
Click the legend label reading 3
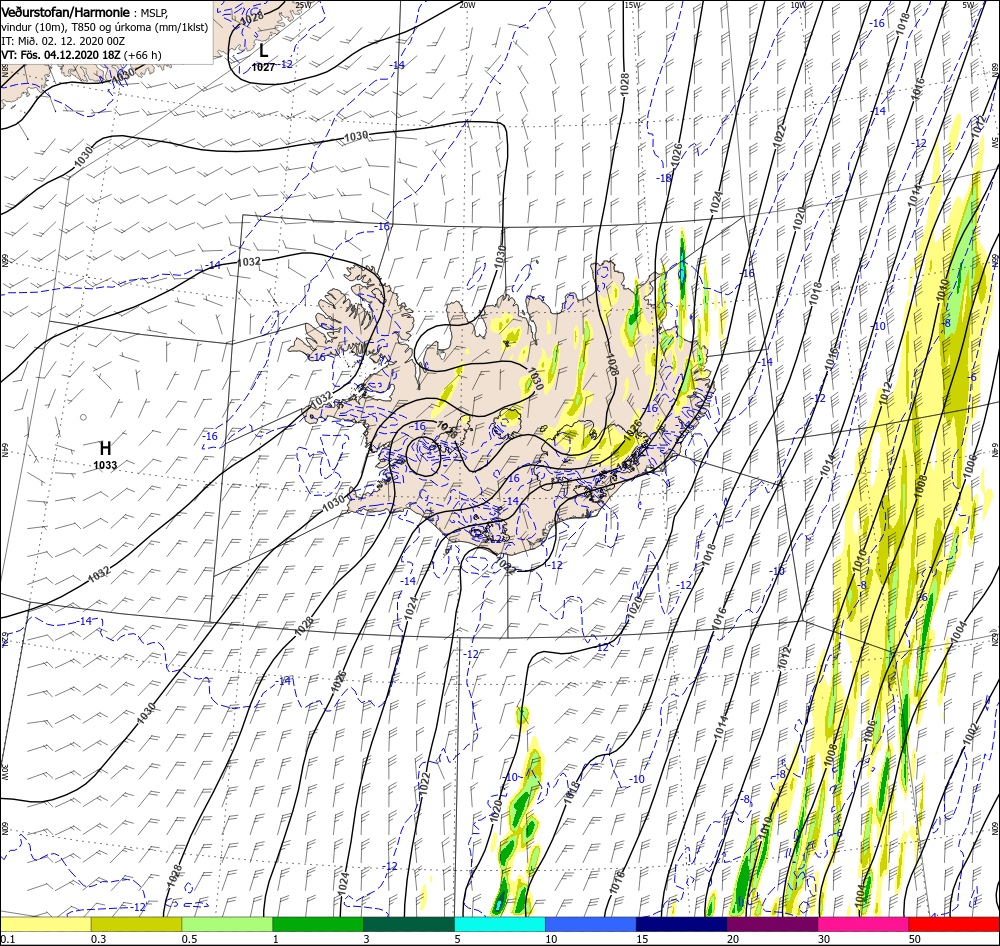tap(366, 939)
